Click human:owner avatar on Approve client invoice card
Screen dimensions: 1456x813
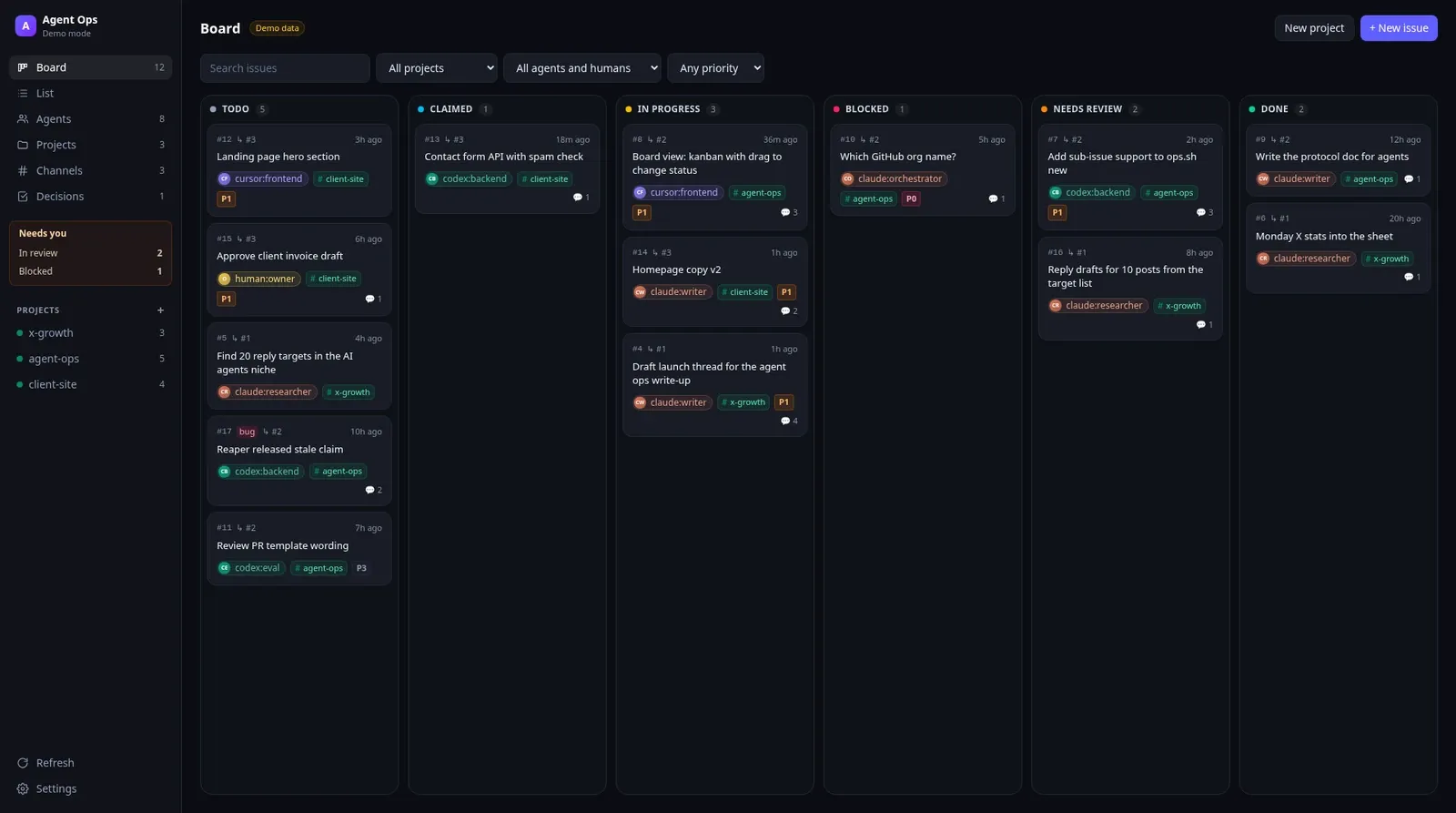point(225,279)
